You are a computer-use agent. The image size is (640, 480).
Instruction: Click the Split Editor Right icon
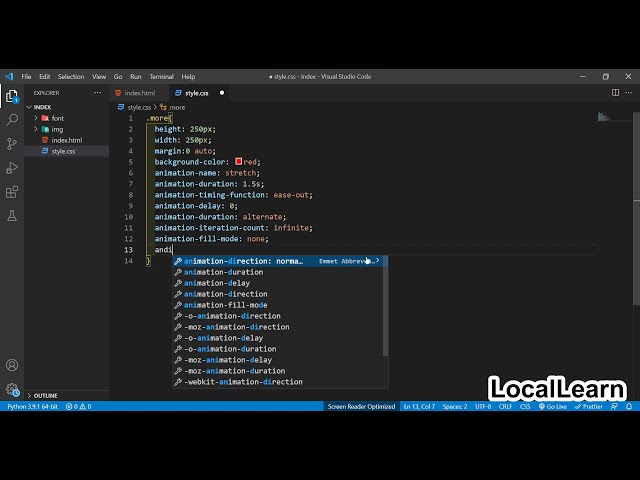pos(615,93)
